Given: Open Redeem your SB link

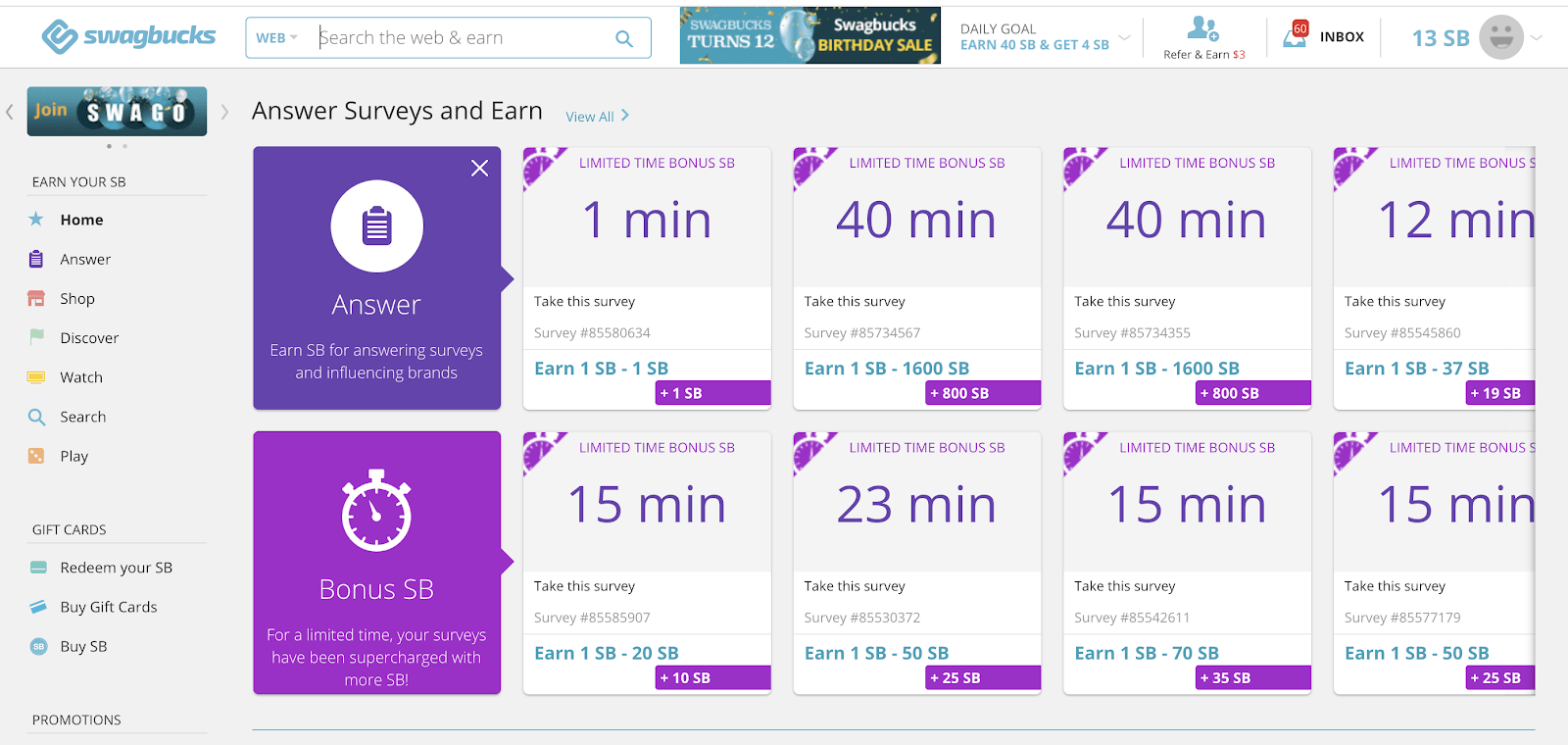Looking at the screenshot, I should (x=116, y=568).
